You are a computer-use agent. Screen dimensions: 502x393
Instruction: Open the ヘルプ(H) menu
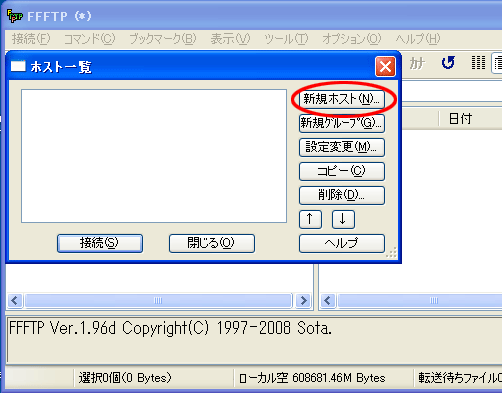[x=418, y=39]
